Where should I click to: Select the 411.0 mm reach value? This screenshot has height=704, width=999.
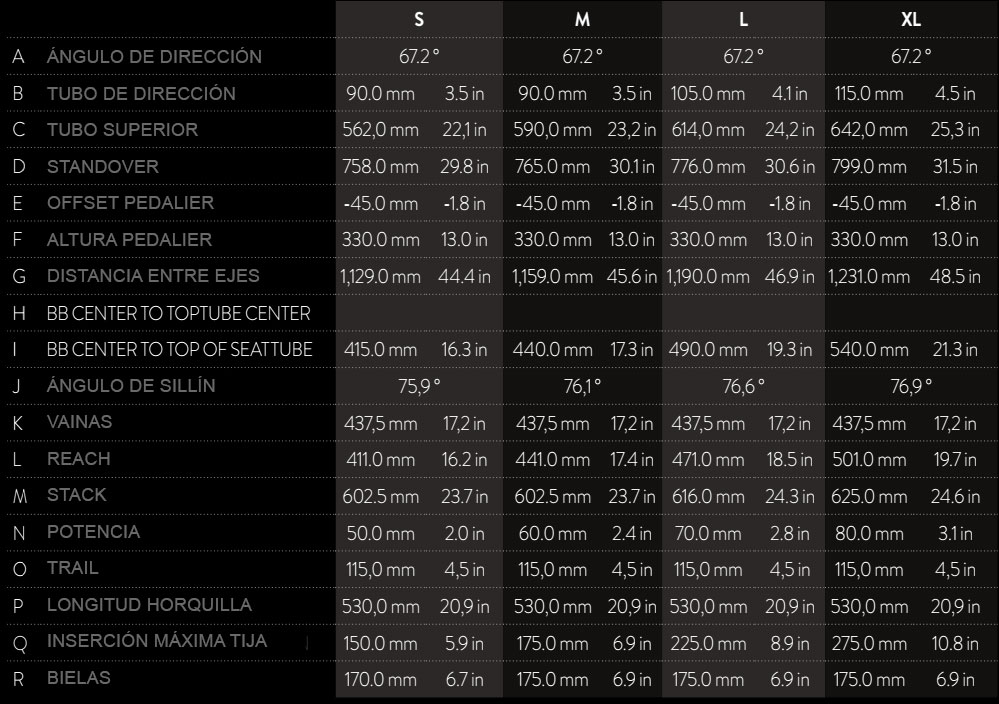tap(380, 460)
